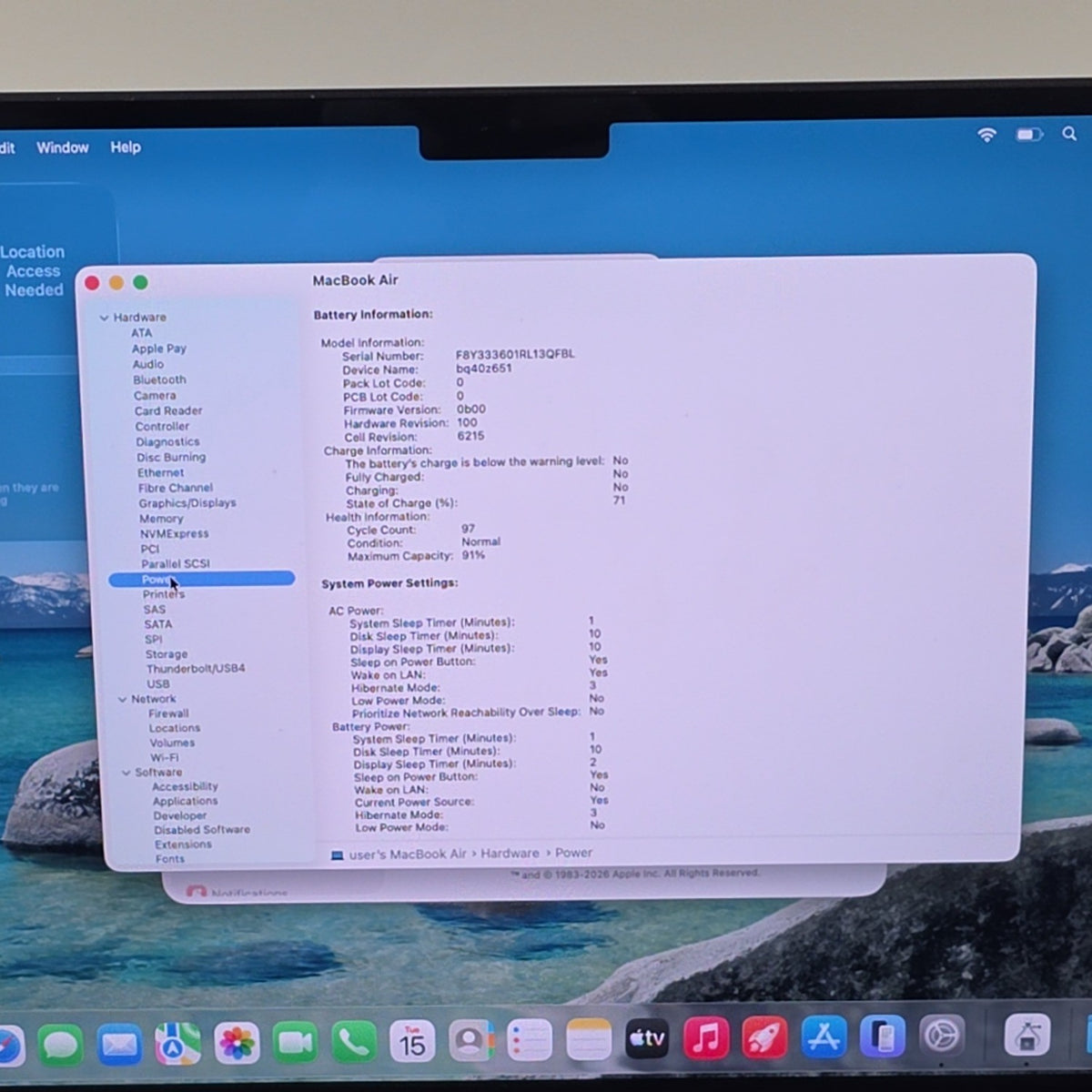Select Graphics/Displays in sidebar
The image size is (1092, 1092).
187,503
